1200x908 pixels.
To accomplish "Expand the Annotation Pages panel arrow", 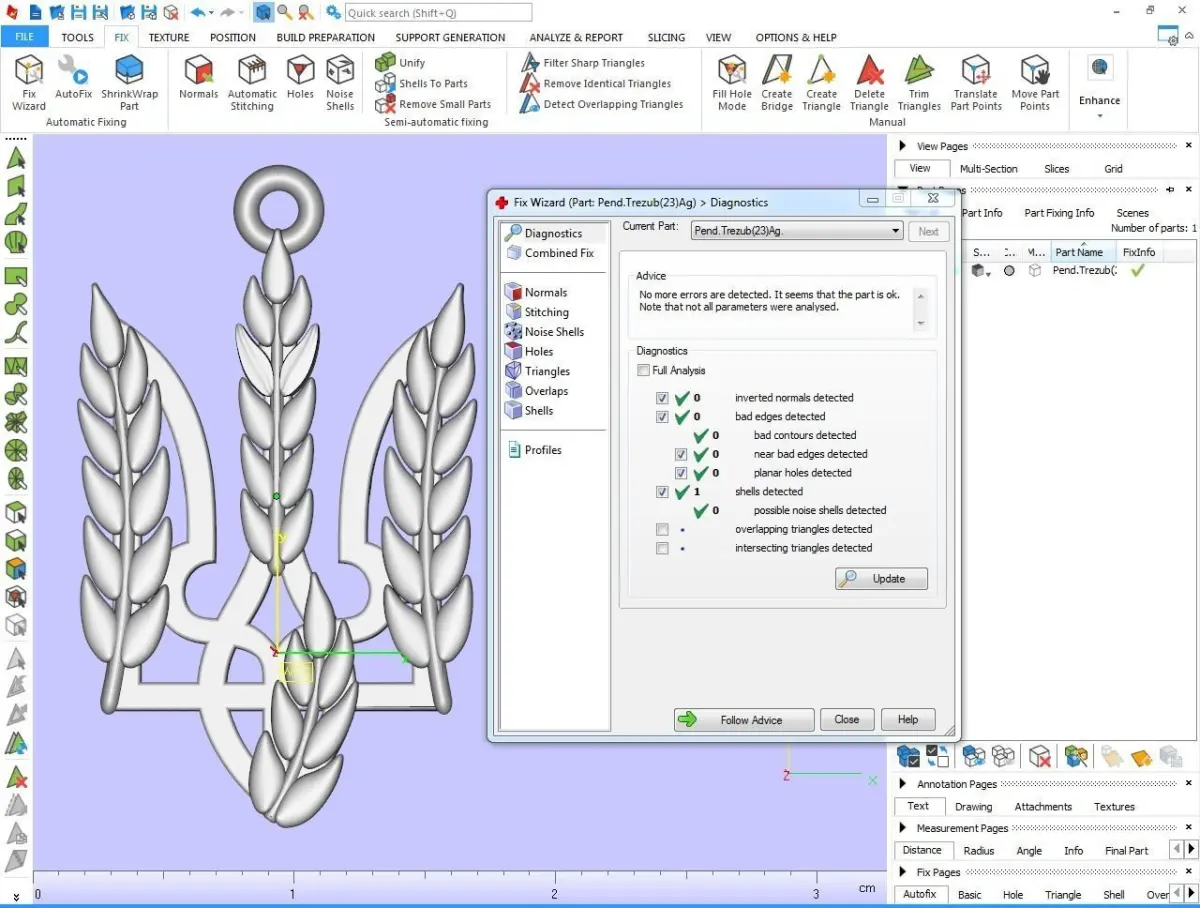I will click(902, 784).
